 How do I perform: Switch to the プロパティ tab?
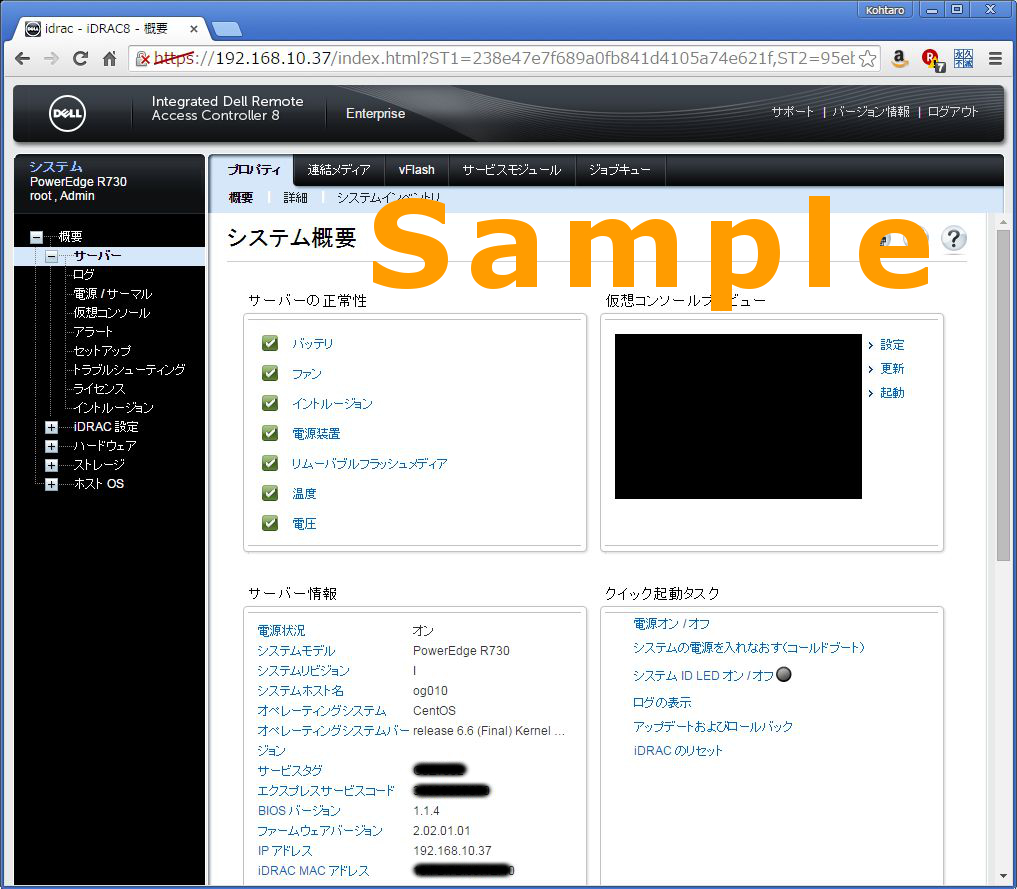pos(254,170)
